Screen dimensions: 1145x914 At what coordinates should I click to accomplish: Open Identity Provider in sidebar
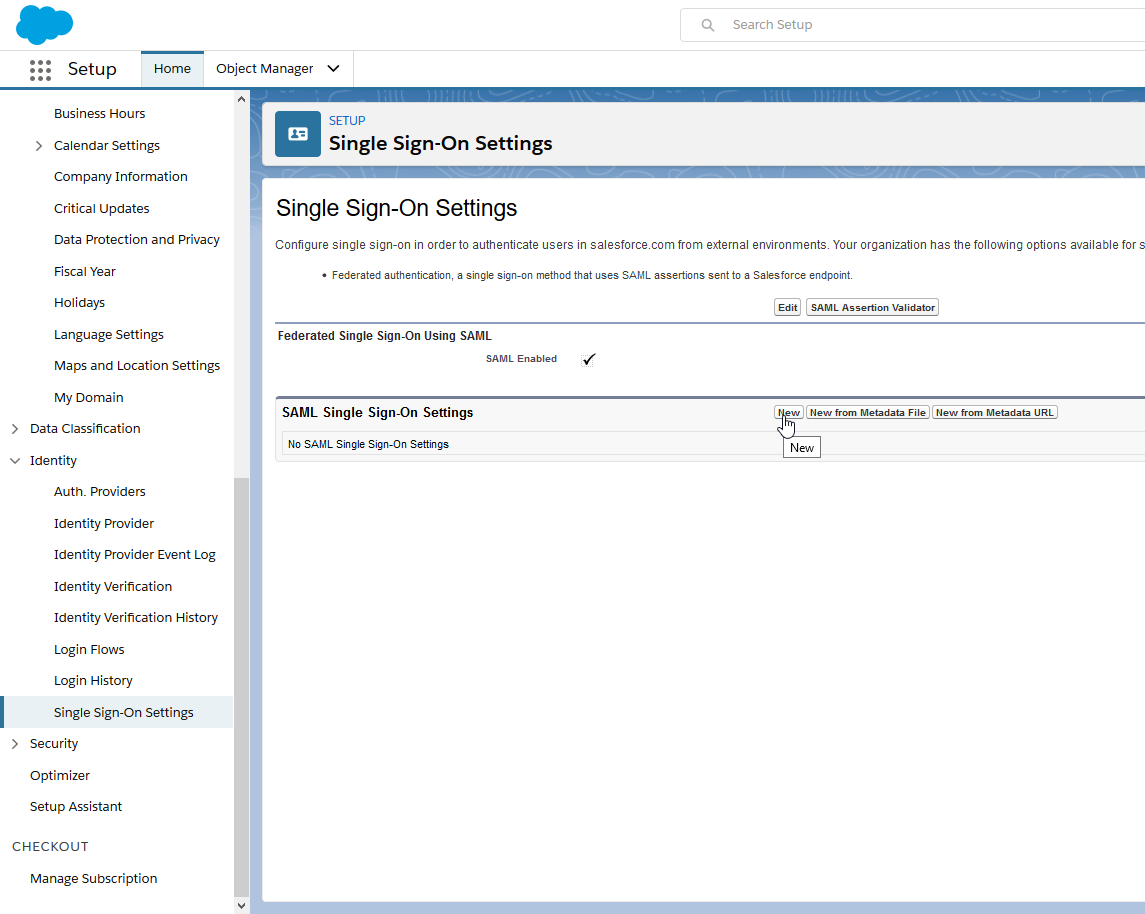point(104,524)
